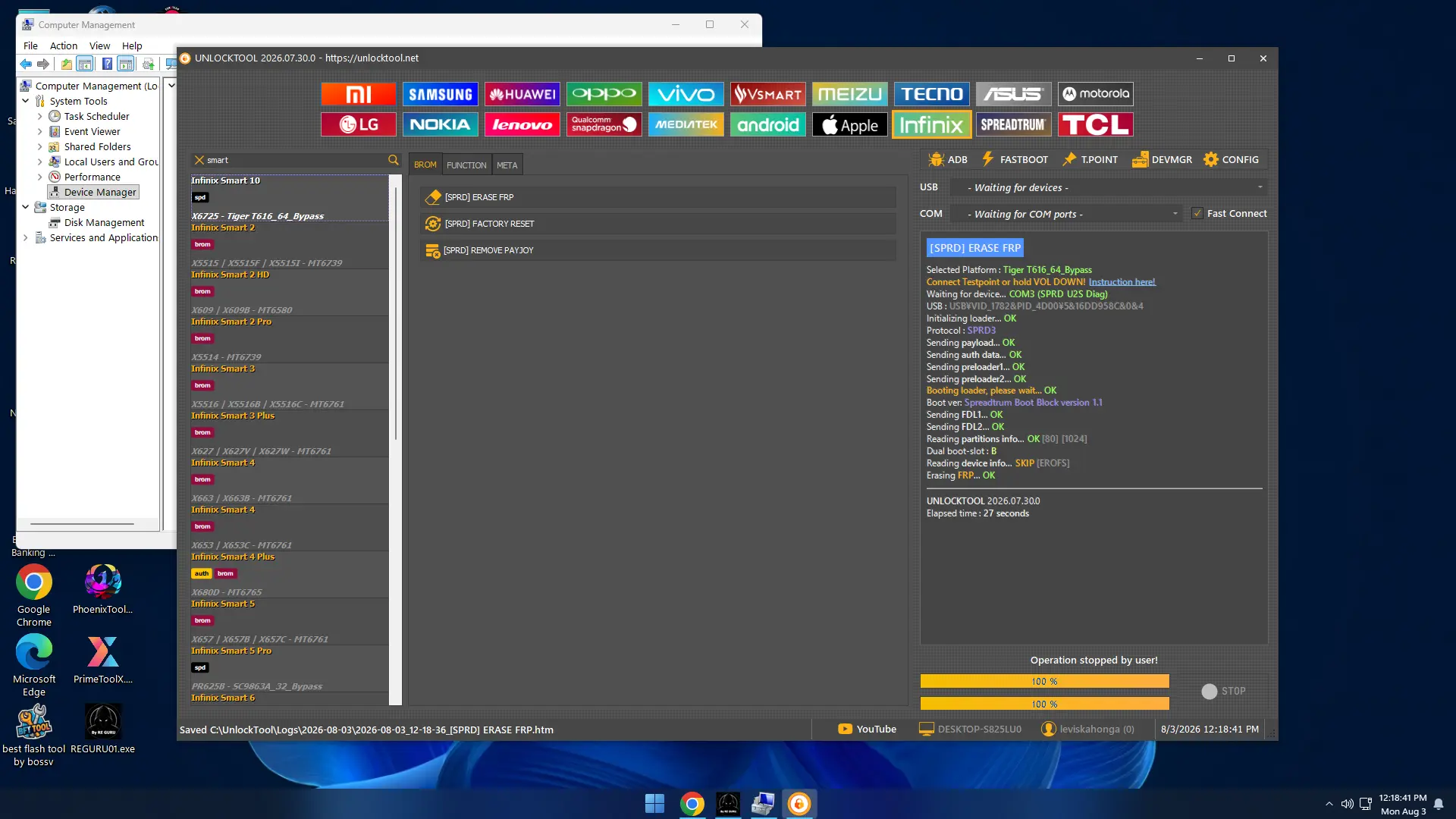Image resolution: width=1456 pixels, height=819 pixels.
Task: Select the ASUS brand logo
Action: (x=1014, y=94)
